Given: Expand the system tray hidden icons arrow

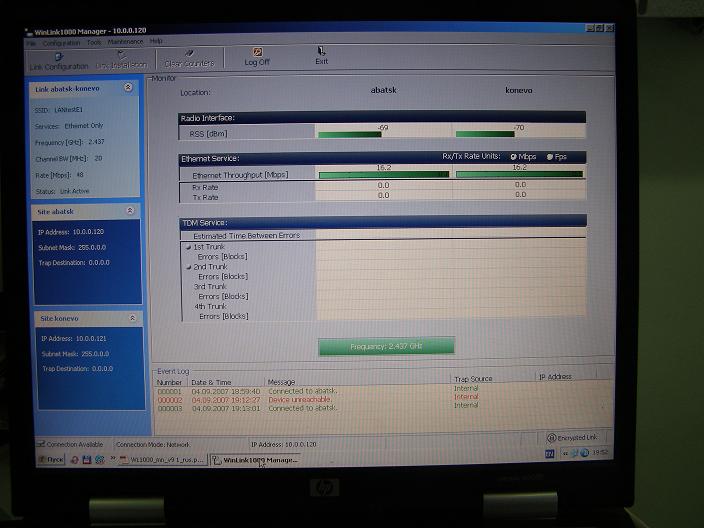Looking at the screenshot, I should 565,453.
